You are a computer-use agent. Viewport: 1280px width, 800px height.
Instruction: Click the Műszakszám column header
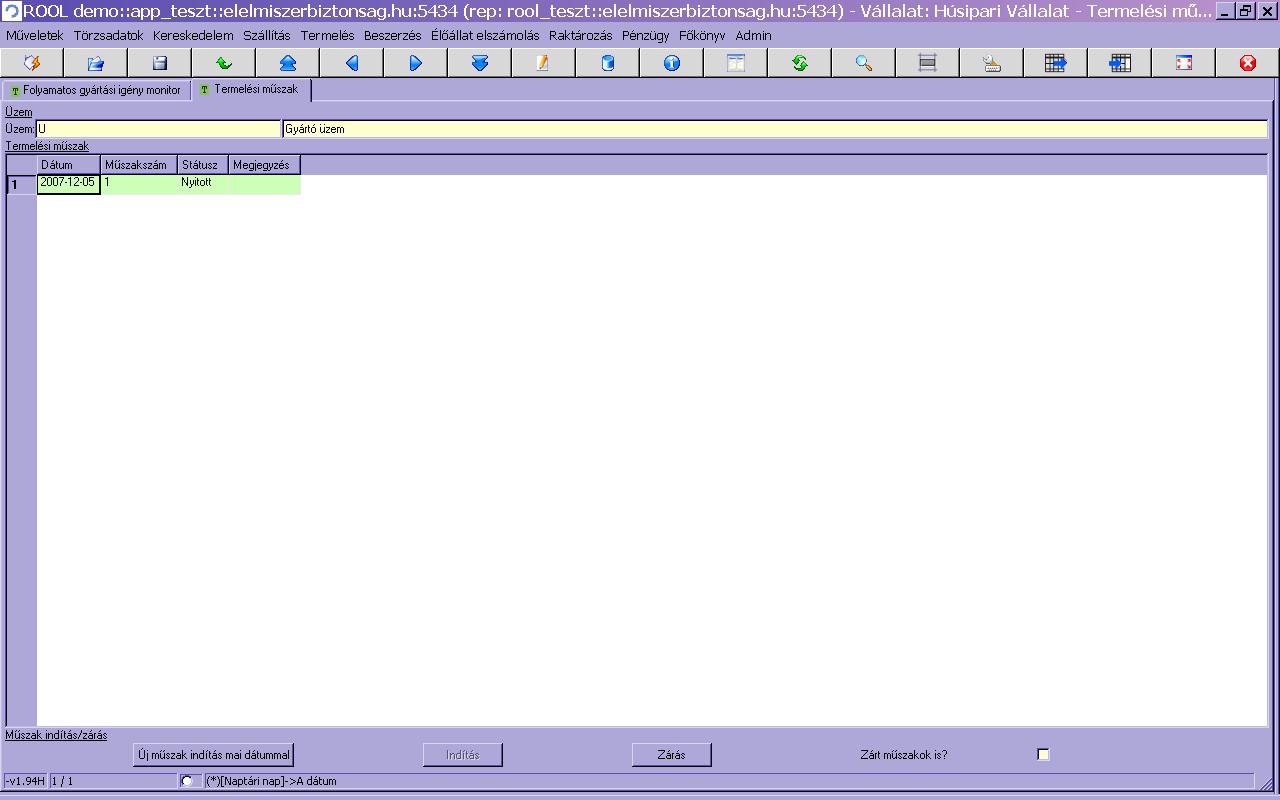(x=140, y=165)
